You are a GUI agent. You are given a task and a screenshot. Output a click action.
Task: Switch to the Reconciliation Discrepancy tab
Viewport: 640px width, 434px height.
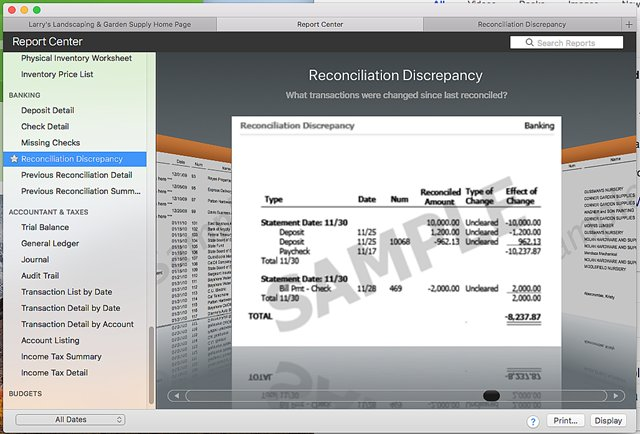tap(522, 24)
